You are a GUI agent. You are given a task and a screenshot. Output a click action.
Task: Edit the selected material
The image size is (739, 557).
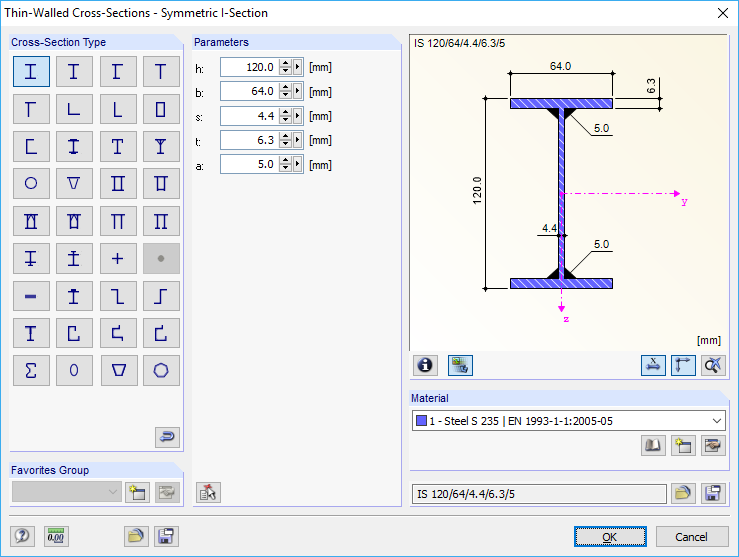pos(713,445)
